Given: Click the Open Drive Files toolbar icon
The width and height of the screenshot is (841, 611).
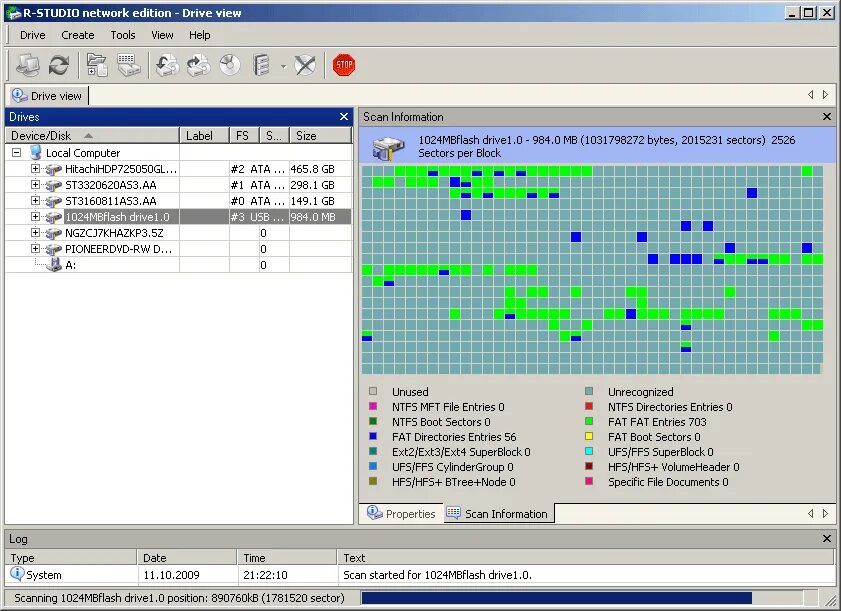Looking at the screenshot, I should [x=97, y=65].
